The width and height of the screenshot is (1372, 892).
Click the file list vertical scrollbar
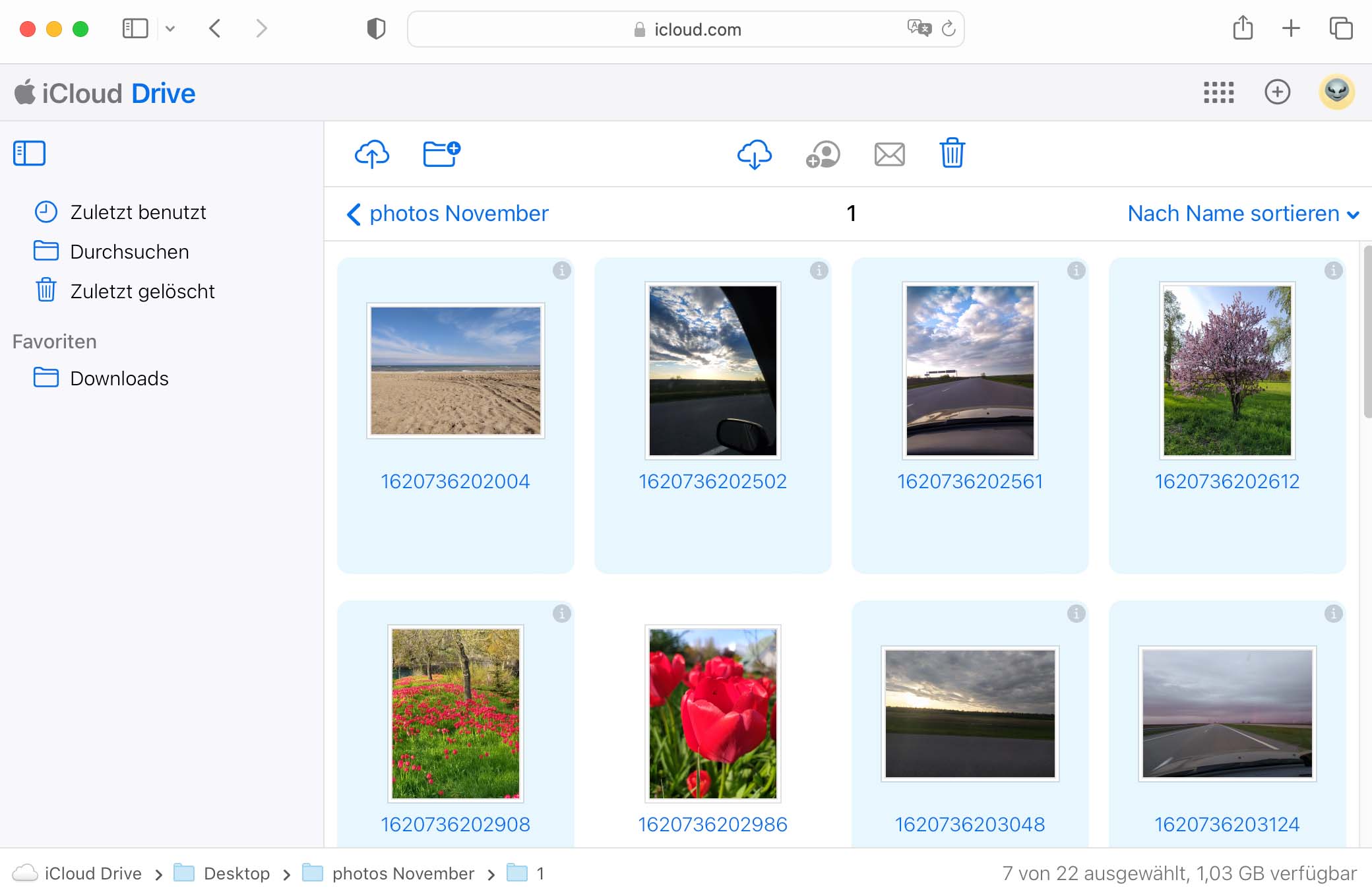1367,331
